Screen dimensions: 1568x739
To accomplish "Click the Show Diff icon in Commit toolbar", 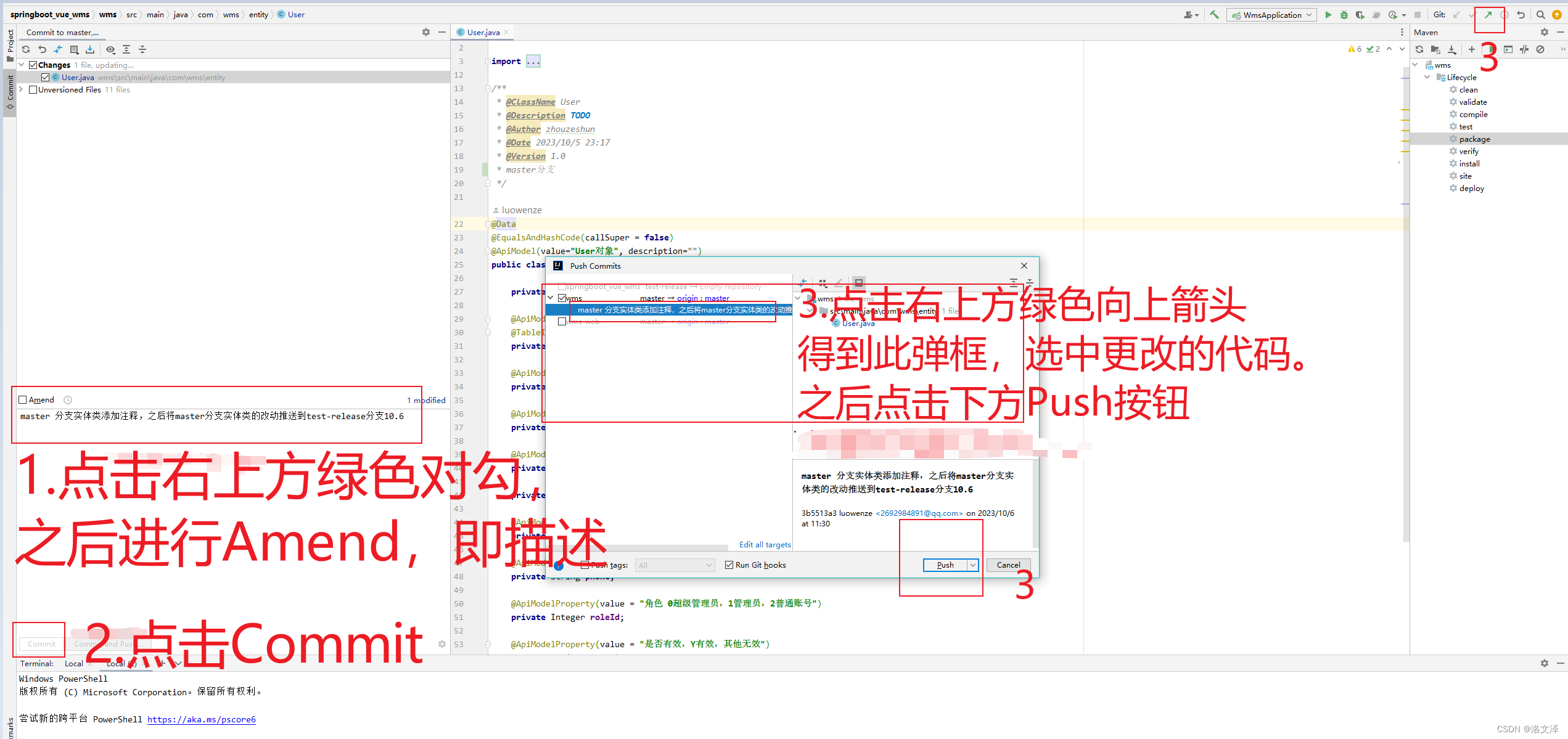I will (x=58, y=49).
